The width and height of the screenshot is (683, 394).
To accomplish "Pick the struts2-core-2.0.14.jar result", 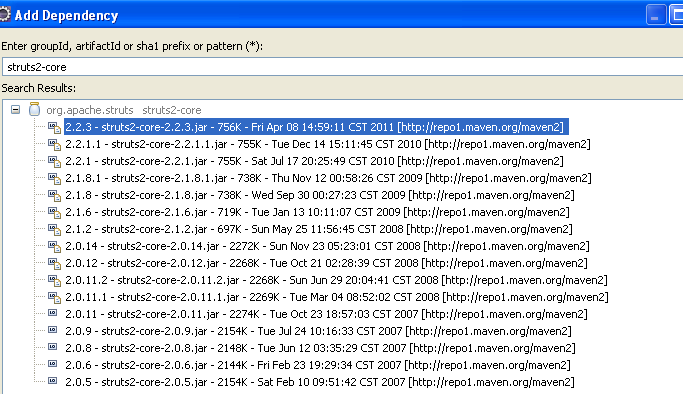I will pos(327,246).
